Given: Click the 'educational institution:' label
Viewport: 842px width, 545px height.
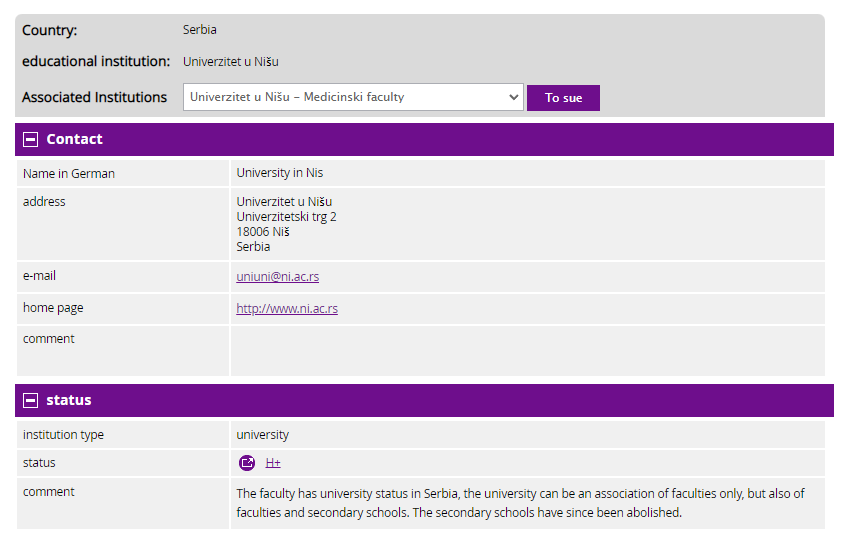Looking at the screenshot, I should 96,61.
